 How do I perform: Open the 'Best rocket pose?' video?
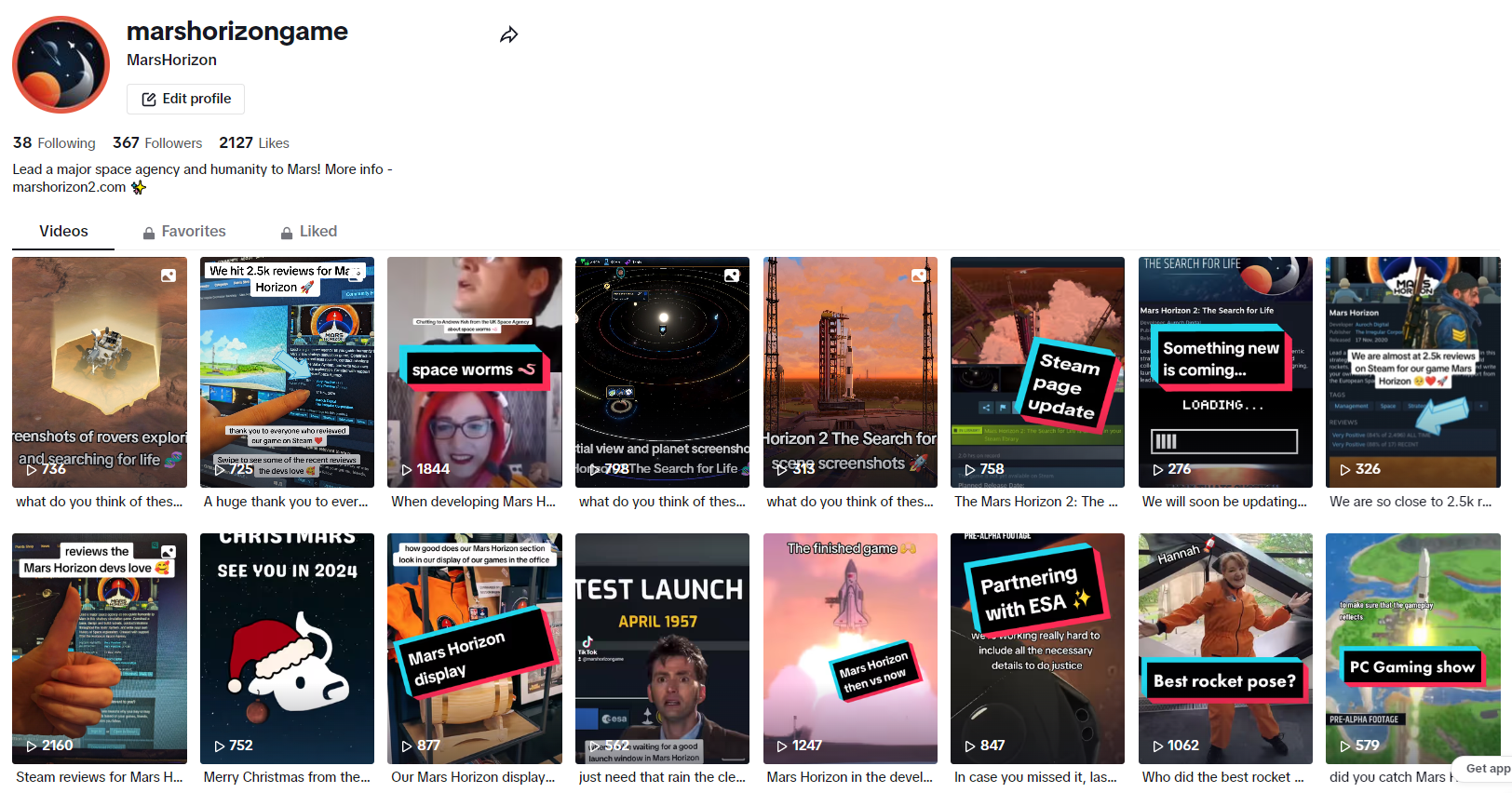pyautogui.click(x=1225, y=649)
